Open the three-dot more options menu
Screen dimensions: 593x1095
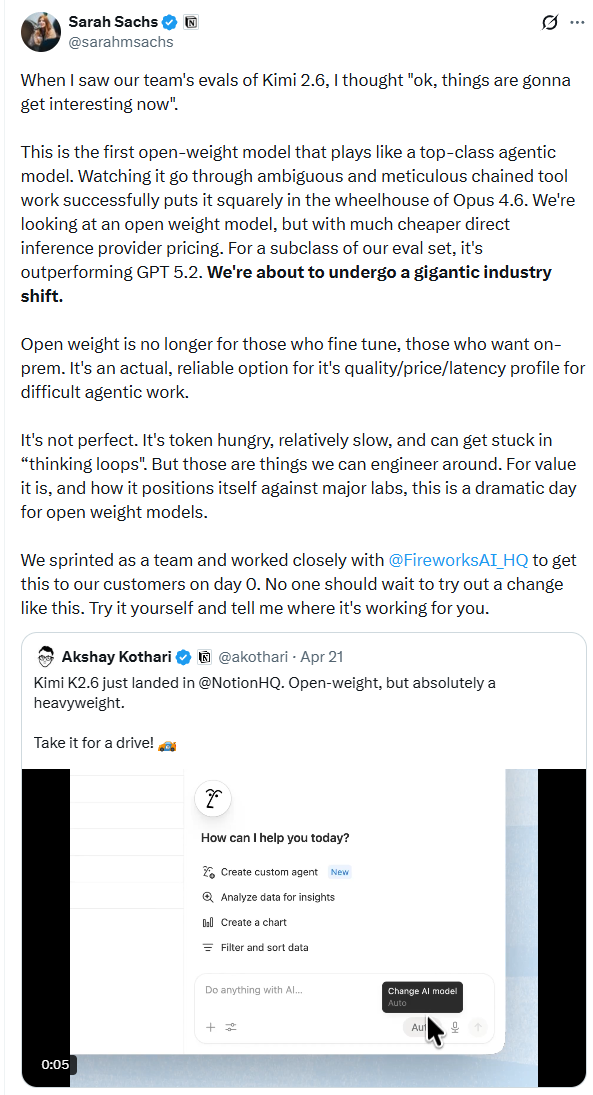click(577, 22)
